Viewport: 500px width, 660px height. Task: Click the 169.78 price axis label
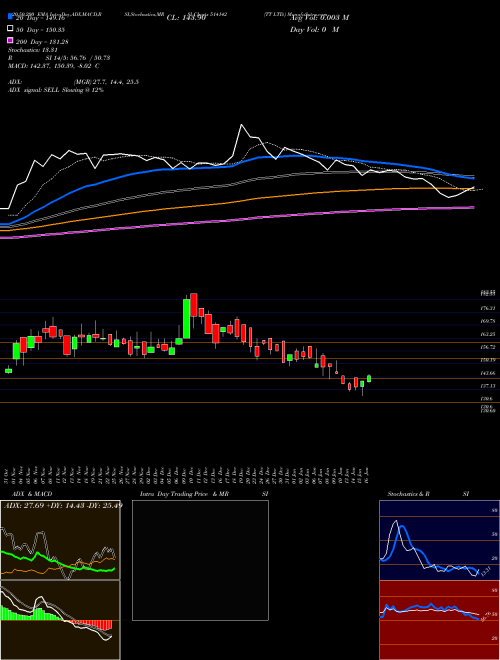click(488, 321)
